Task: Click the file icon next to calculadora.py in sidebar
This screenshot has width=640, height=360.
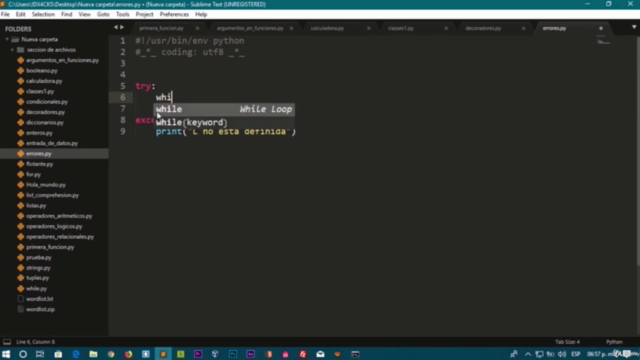Action: pos(21,81)
